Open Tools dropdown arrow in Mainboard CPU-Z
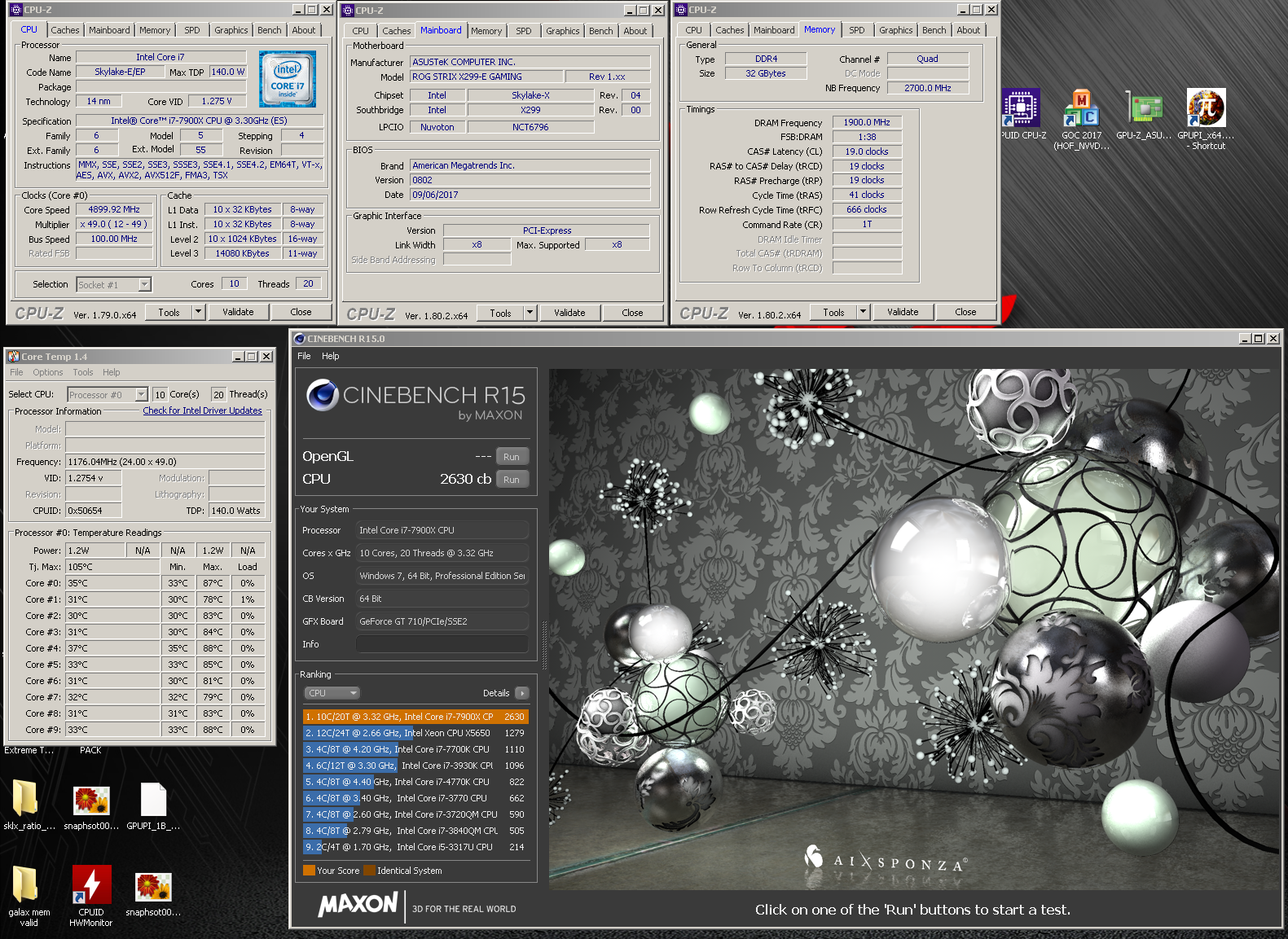Viewport: 1288px width, 939px height. tap(530, 313)
